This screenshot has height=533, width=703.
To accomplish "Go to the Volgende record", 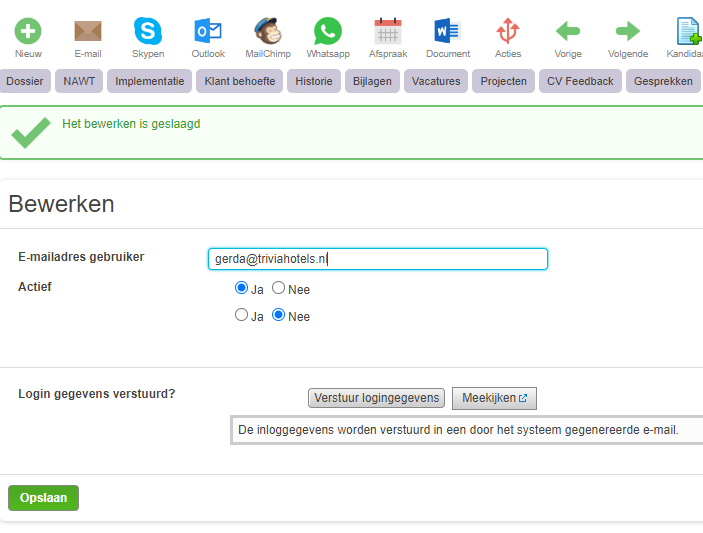I will [x=628, y=31].
